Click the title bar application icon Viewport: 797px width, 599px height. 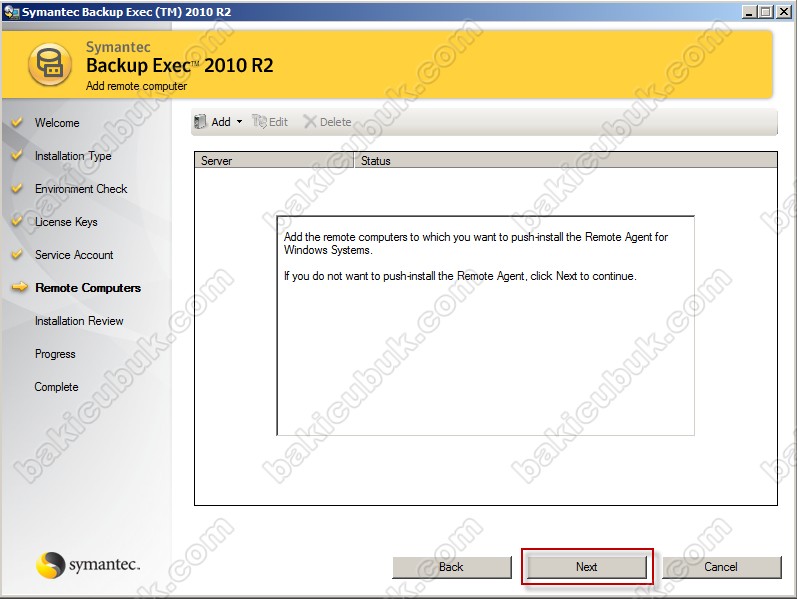pyautogui.click(x=11, y=12)
